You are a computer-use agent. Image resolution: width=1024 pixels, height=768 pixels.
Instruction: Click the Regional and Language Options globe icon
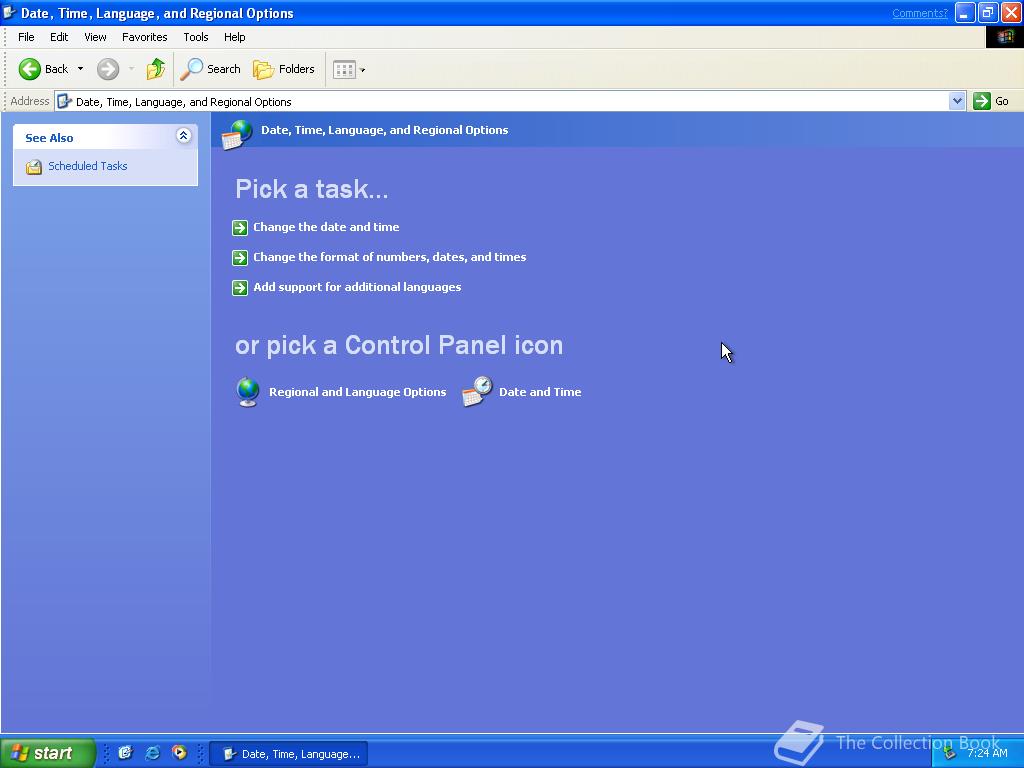tap(248, 392)
